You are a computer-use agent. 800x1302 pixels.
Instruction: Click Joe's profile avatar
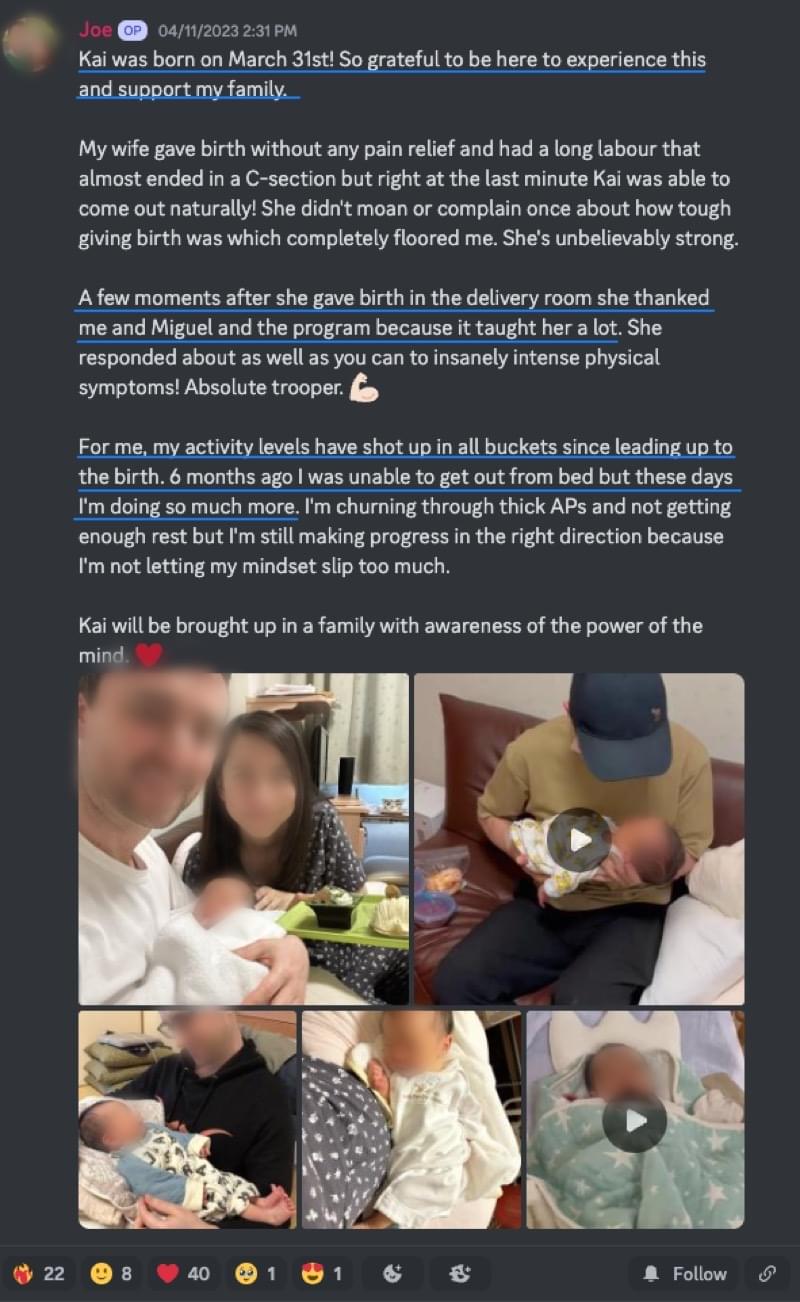coord(29,43)
